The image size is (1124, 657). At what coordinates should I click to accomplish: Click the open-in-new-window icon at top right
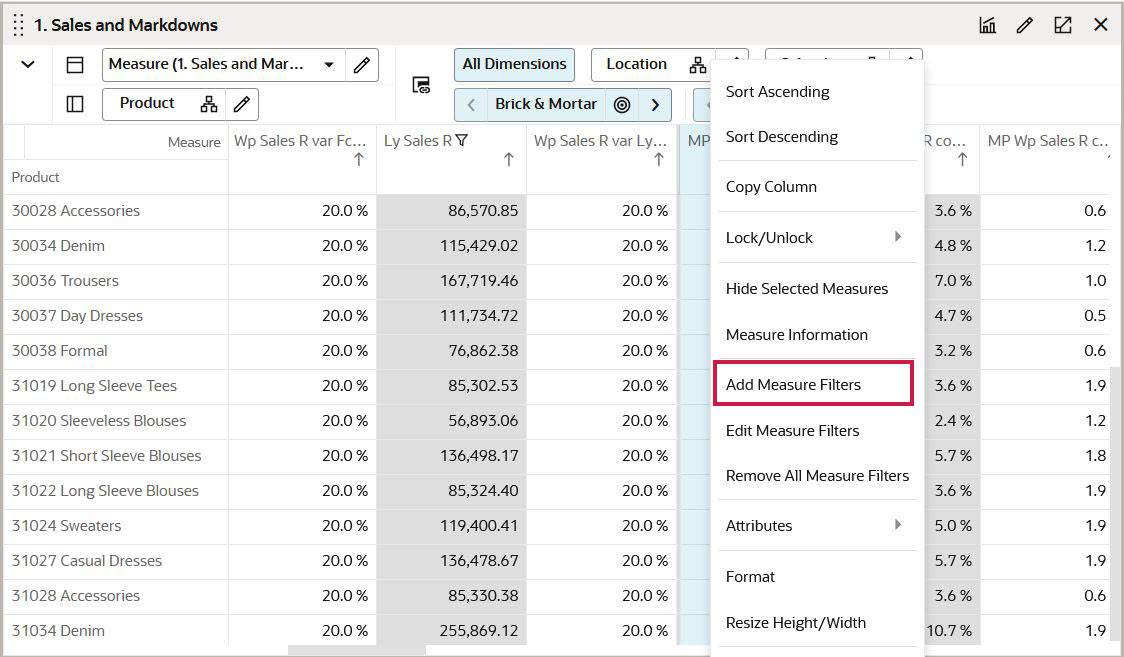(1062, 24)
